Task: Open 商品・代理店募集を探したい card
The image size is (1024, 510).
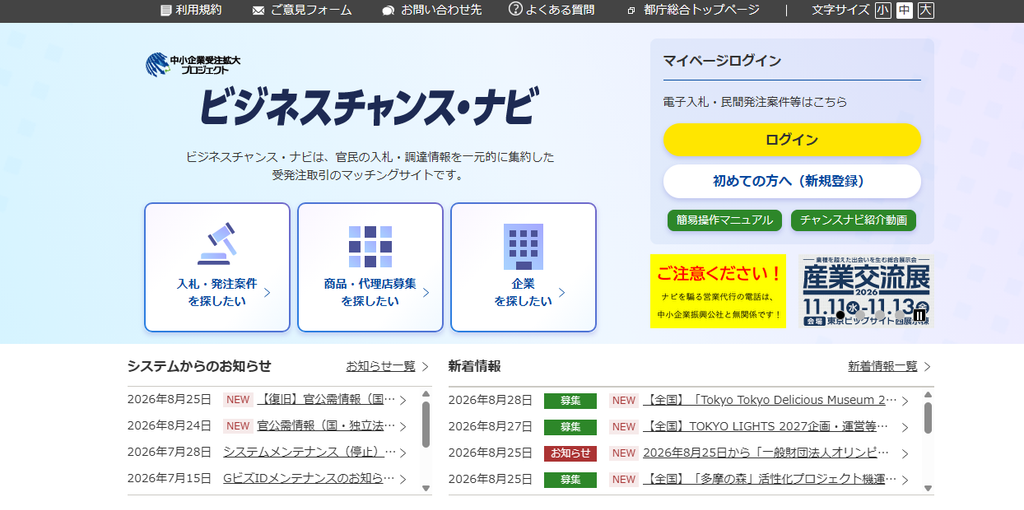Action: coord(370,267)
